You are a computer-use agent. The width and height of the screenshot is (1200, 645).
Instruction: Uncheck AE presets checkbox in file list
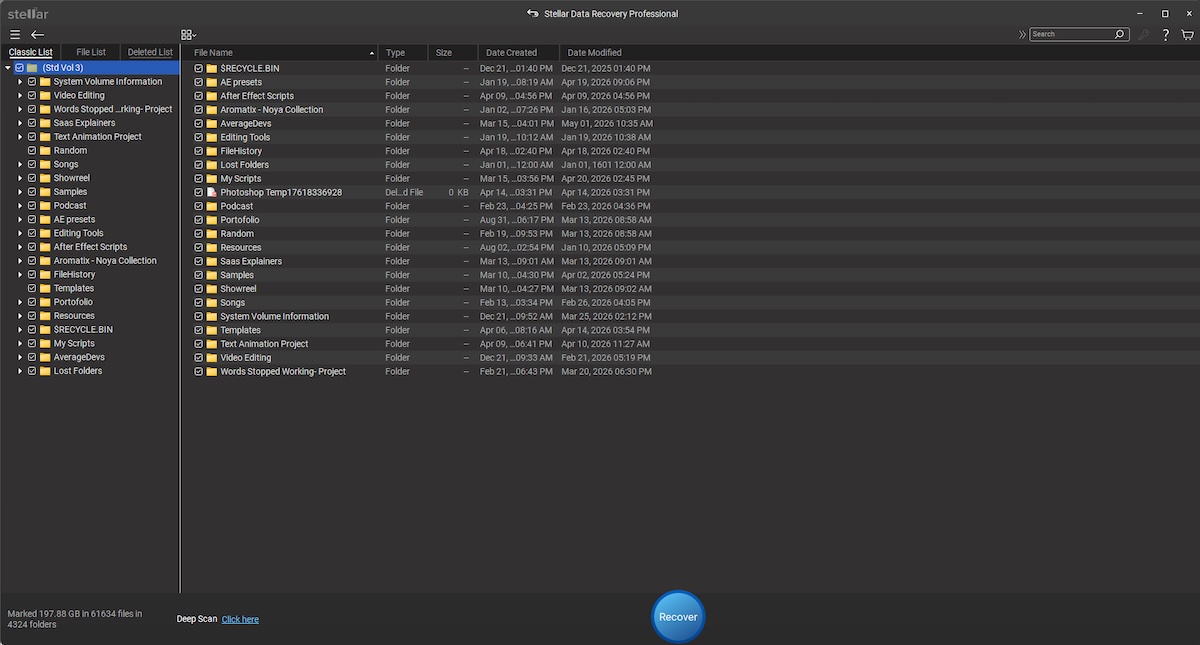pos(199,82)
